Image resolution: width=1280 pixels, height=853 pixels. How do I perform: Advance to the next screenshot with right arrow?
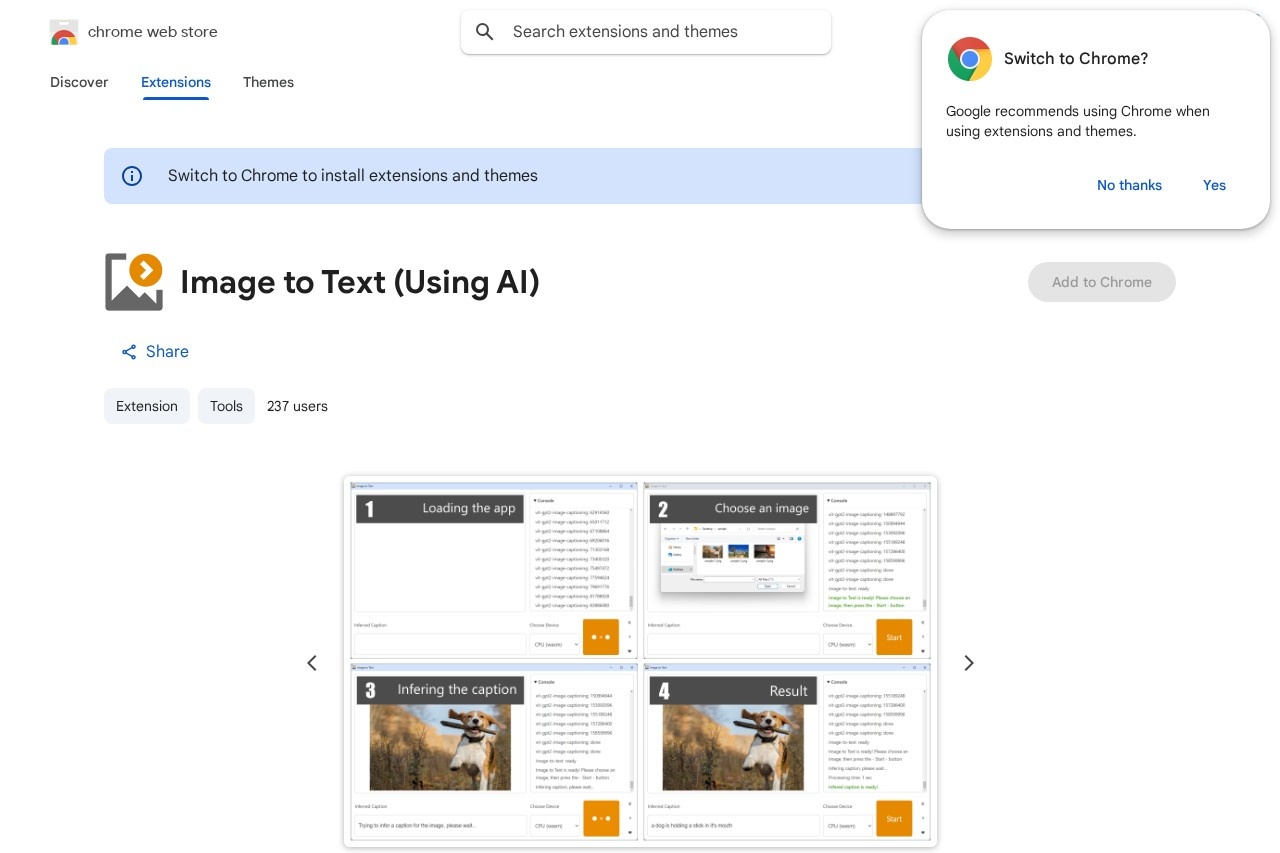pos(968,663)
